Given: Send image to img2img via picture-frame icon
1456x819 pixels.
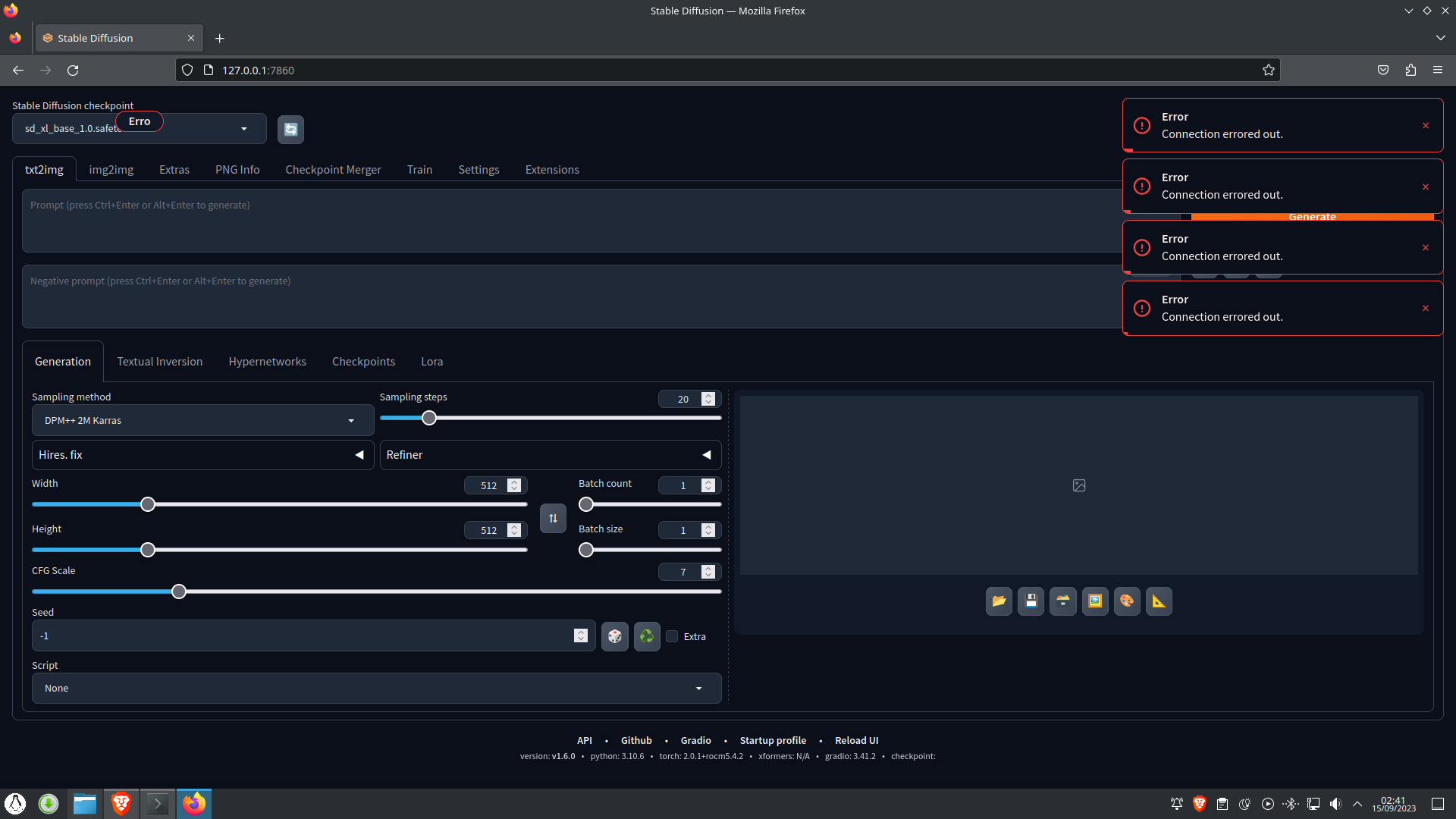Looking at the screenshot, I should pos(1094,601).
